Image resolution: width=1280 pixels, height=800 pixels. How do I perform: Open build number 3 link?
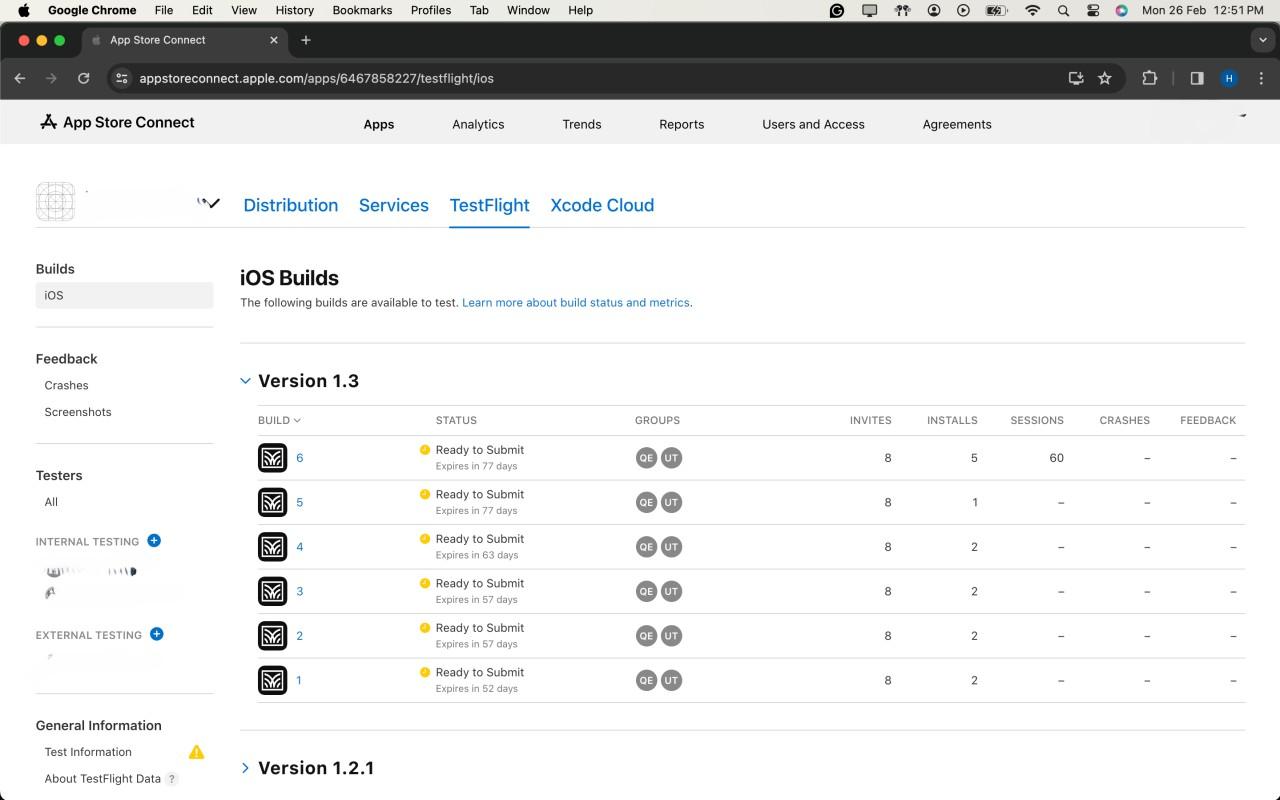click(x=299, y=591)
